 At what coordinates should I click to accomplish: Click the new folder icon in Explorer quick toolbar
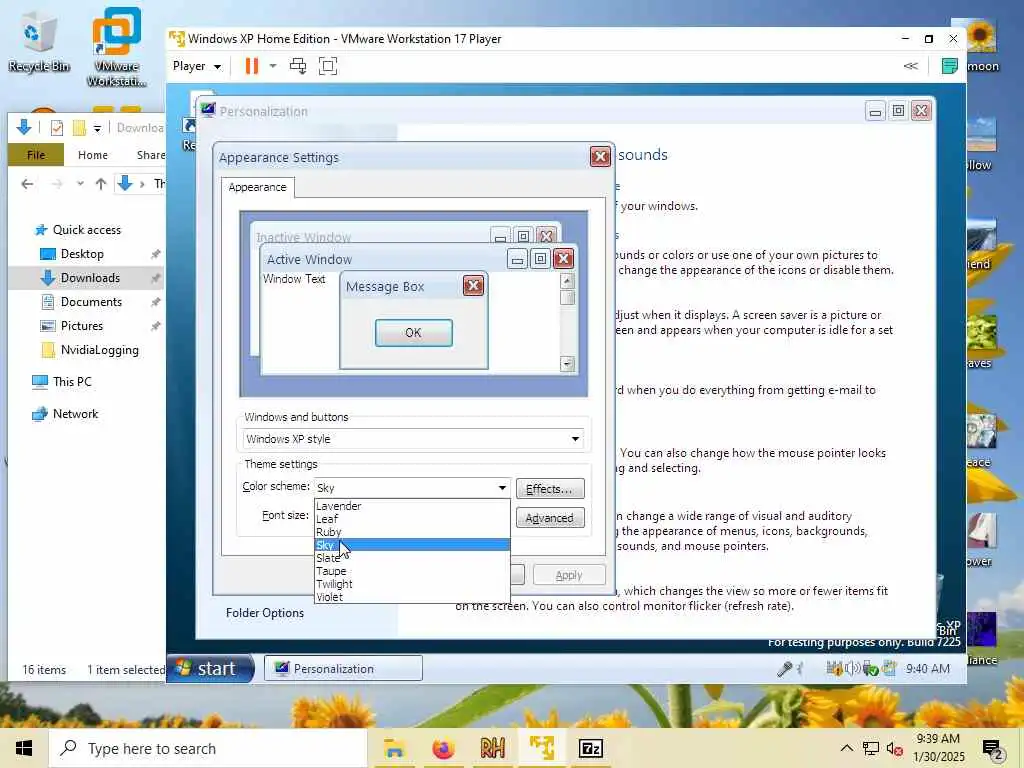pyautogui.click(x=79, y=128)
